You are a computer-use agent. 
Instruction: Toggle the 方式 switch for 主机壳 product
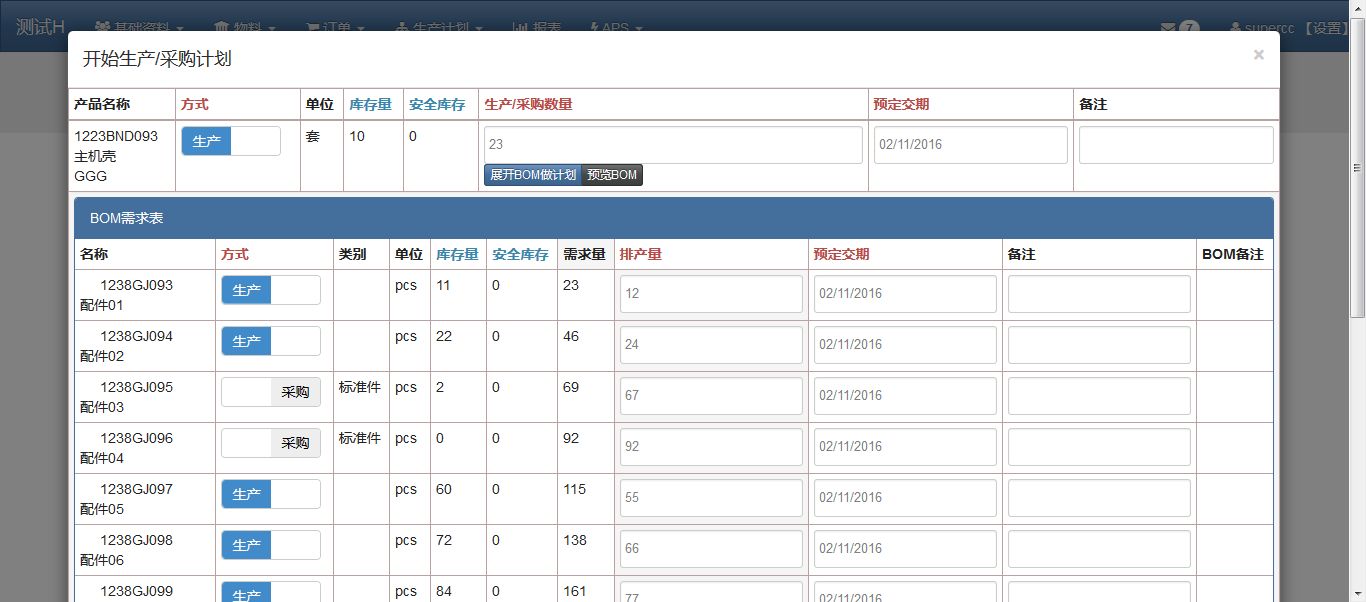pos(231,142)
